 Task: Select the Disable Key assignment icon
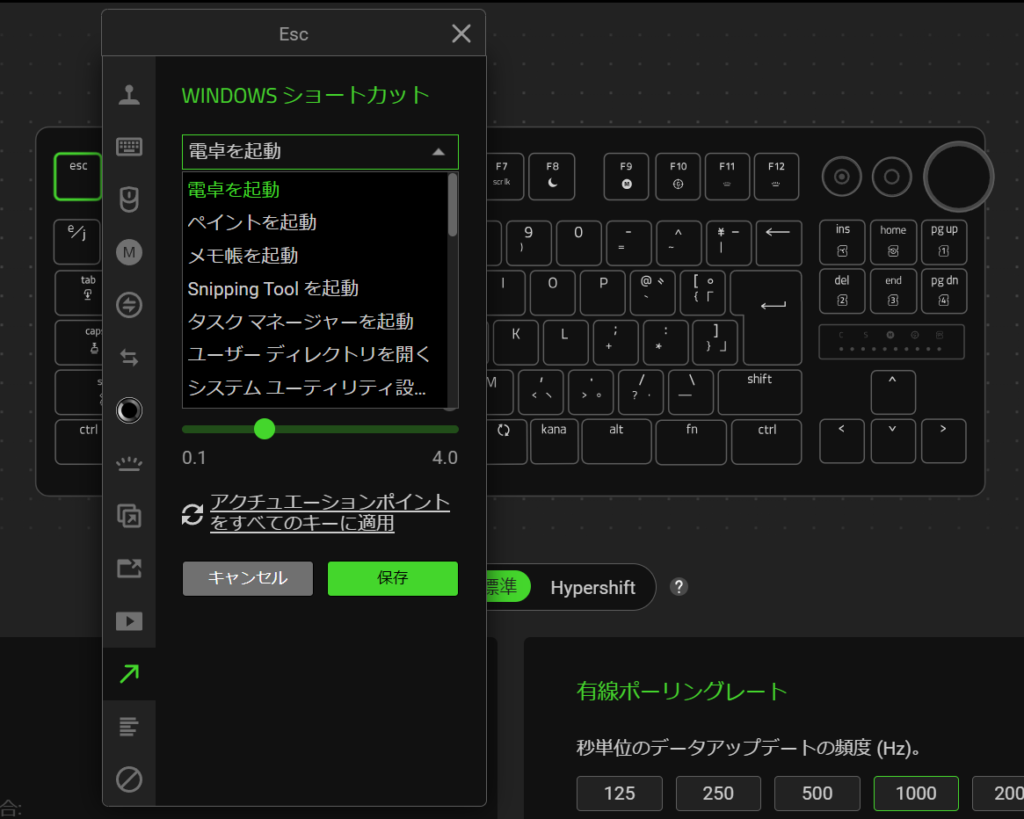[129, 779]
